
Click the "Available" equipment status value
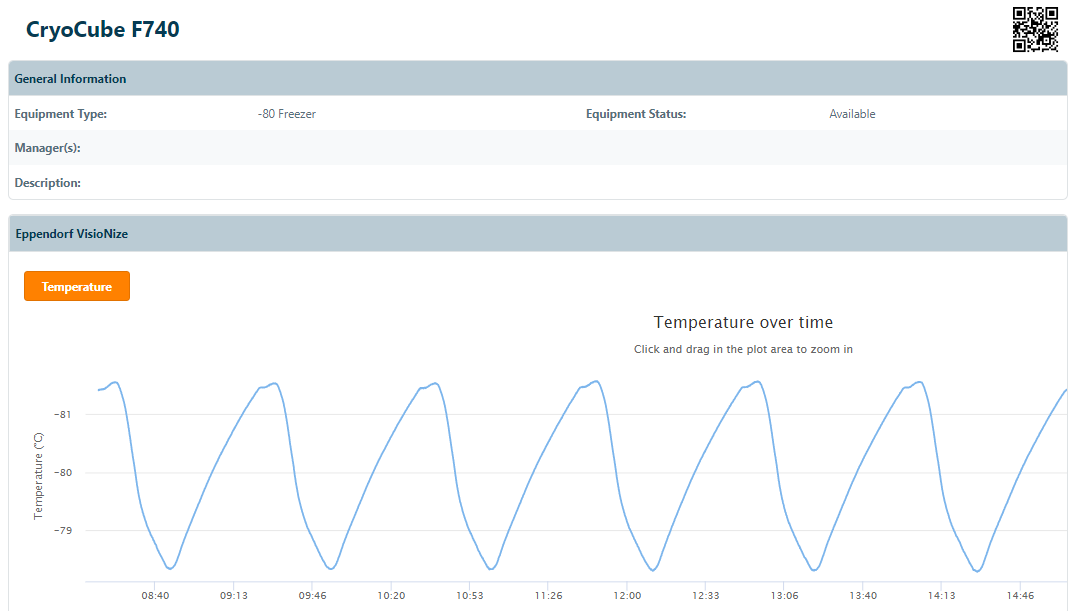[852, 114]
